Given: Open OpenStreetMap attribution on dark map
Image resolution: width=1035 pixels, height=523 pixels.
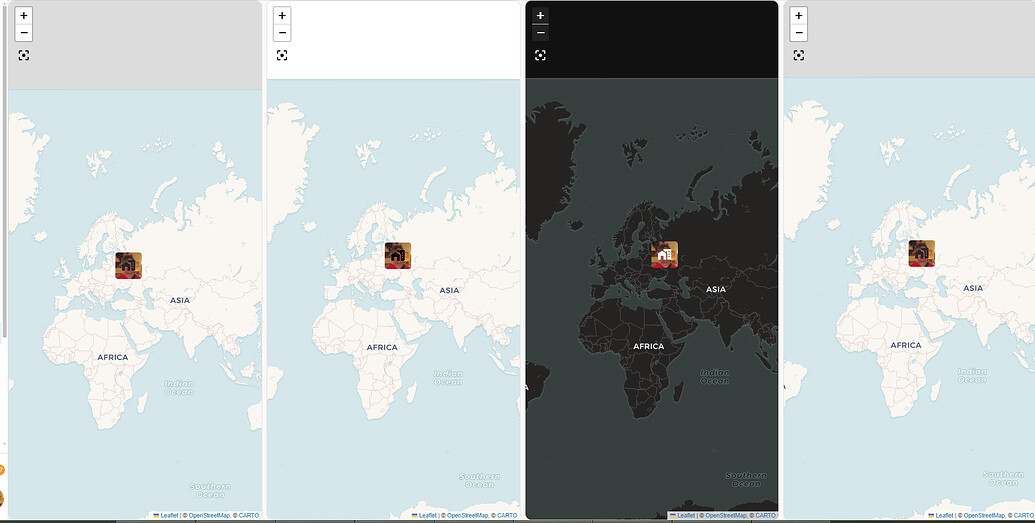Looking at the screenshot, I should click(x=726, y=515).
